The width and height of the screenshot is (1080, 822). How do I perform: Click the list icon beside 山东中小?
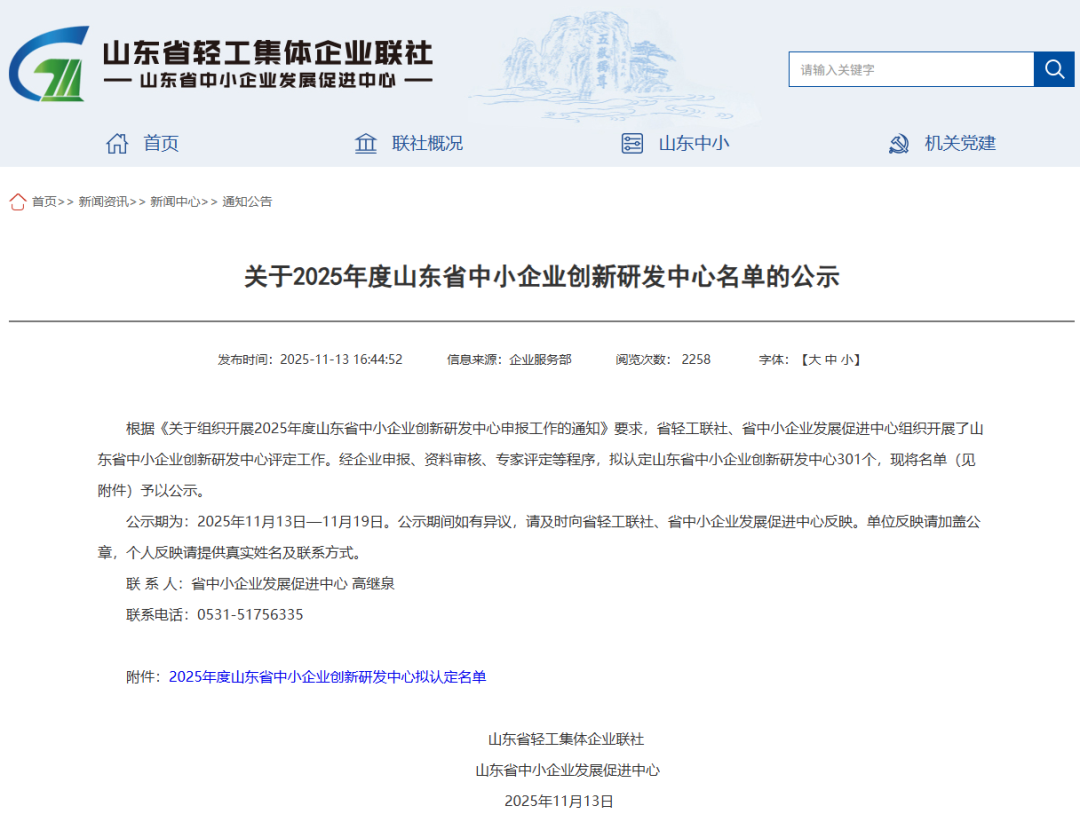tap(632, 143)
